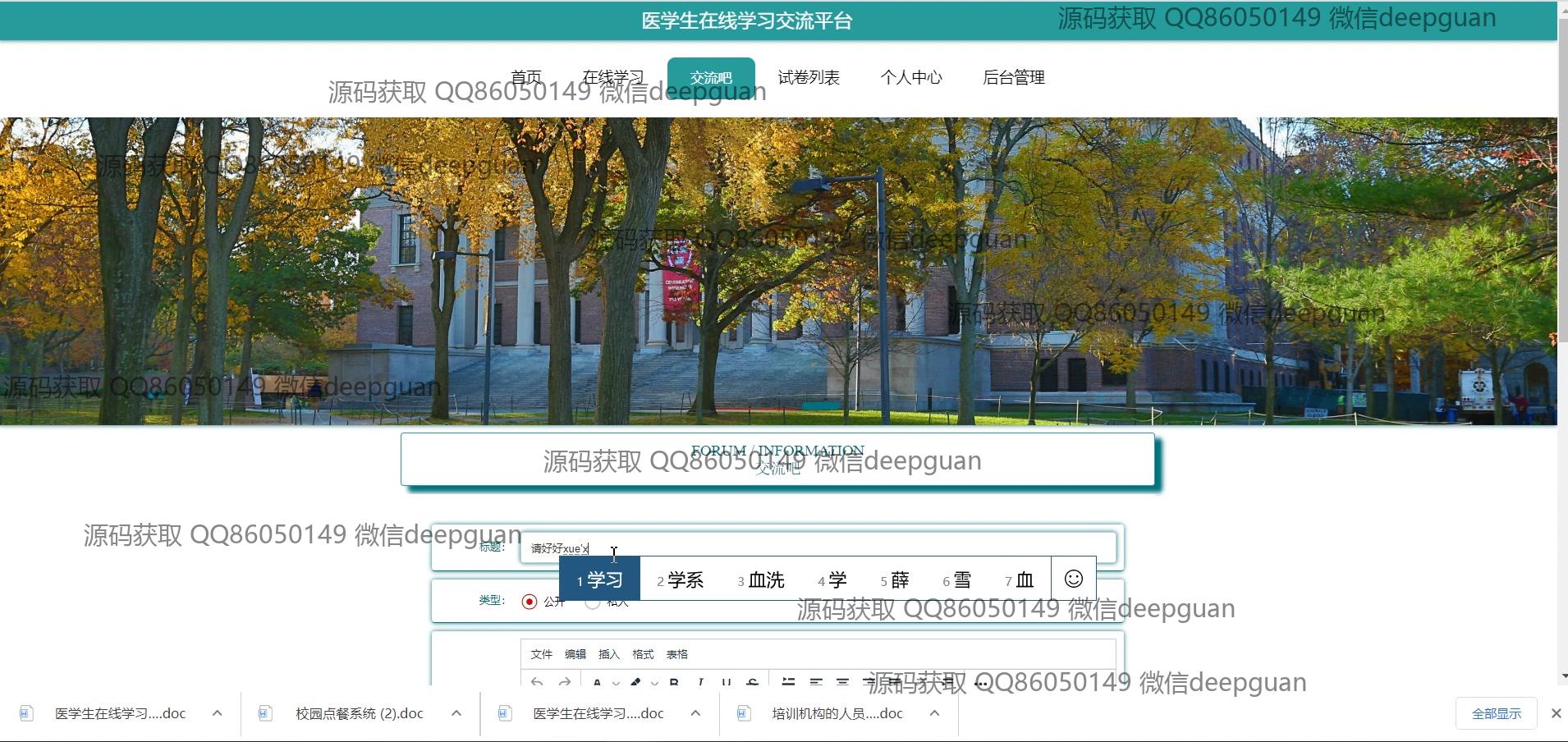The width and height of the screenshot is (1568, 742).
Task: Click the undo arrow in the editor toolbar
Action: point(537,682)
